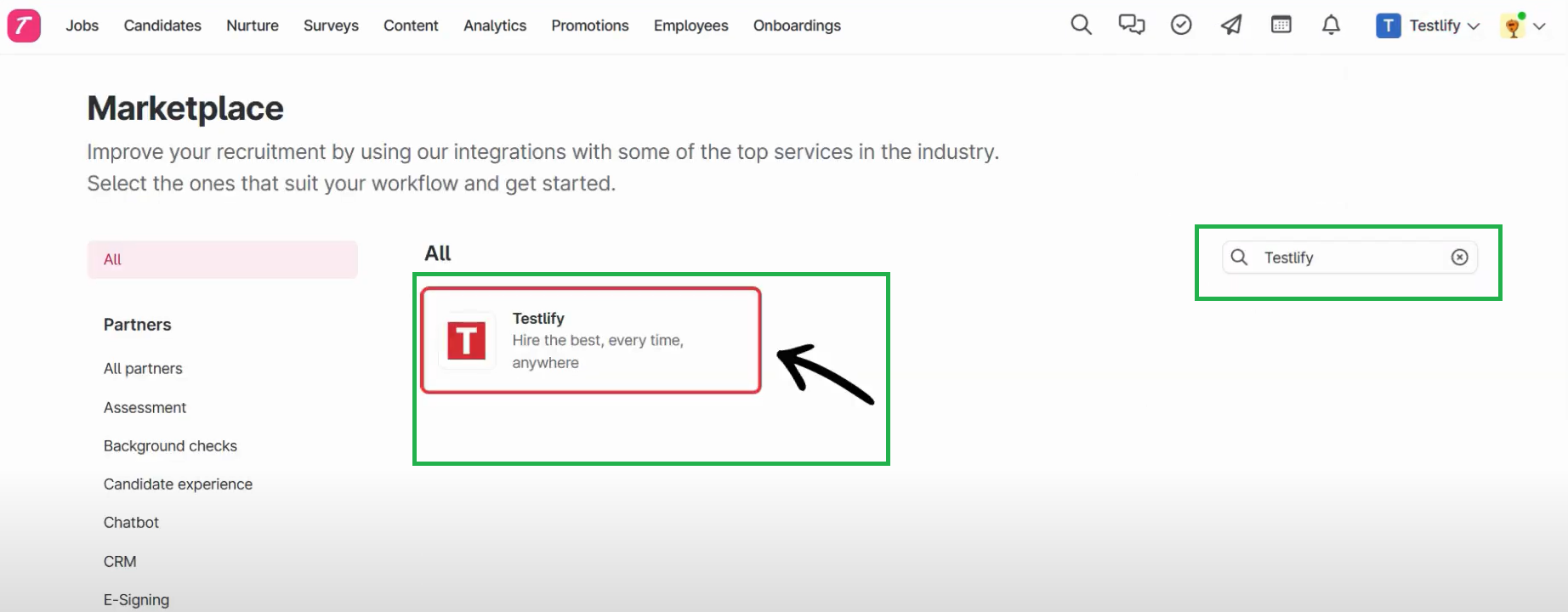Screen dimensions: 1568x612
Task: Click the Partners sidebar heading
Action: [x=137, y=324]
